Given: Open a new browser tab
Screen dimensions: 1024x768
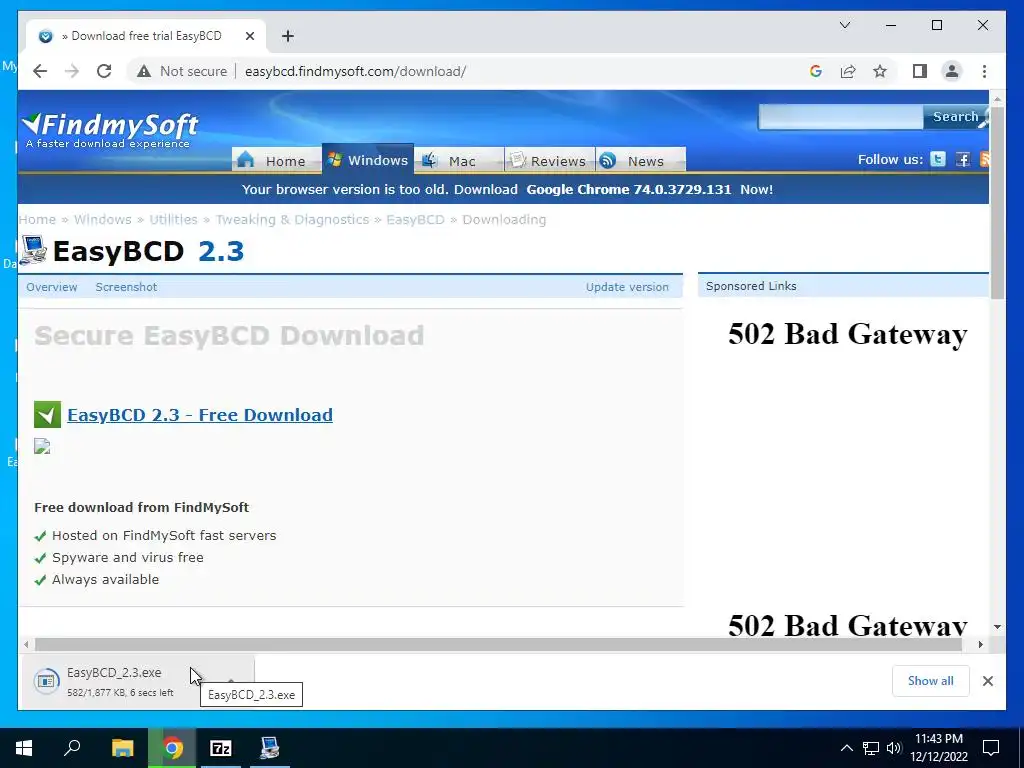Looking at the screenshot, I should coord(288,36).
